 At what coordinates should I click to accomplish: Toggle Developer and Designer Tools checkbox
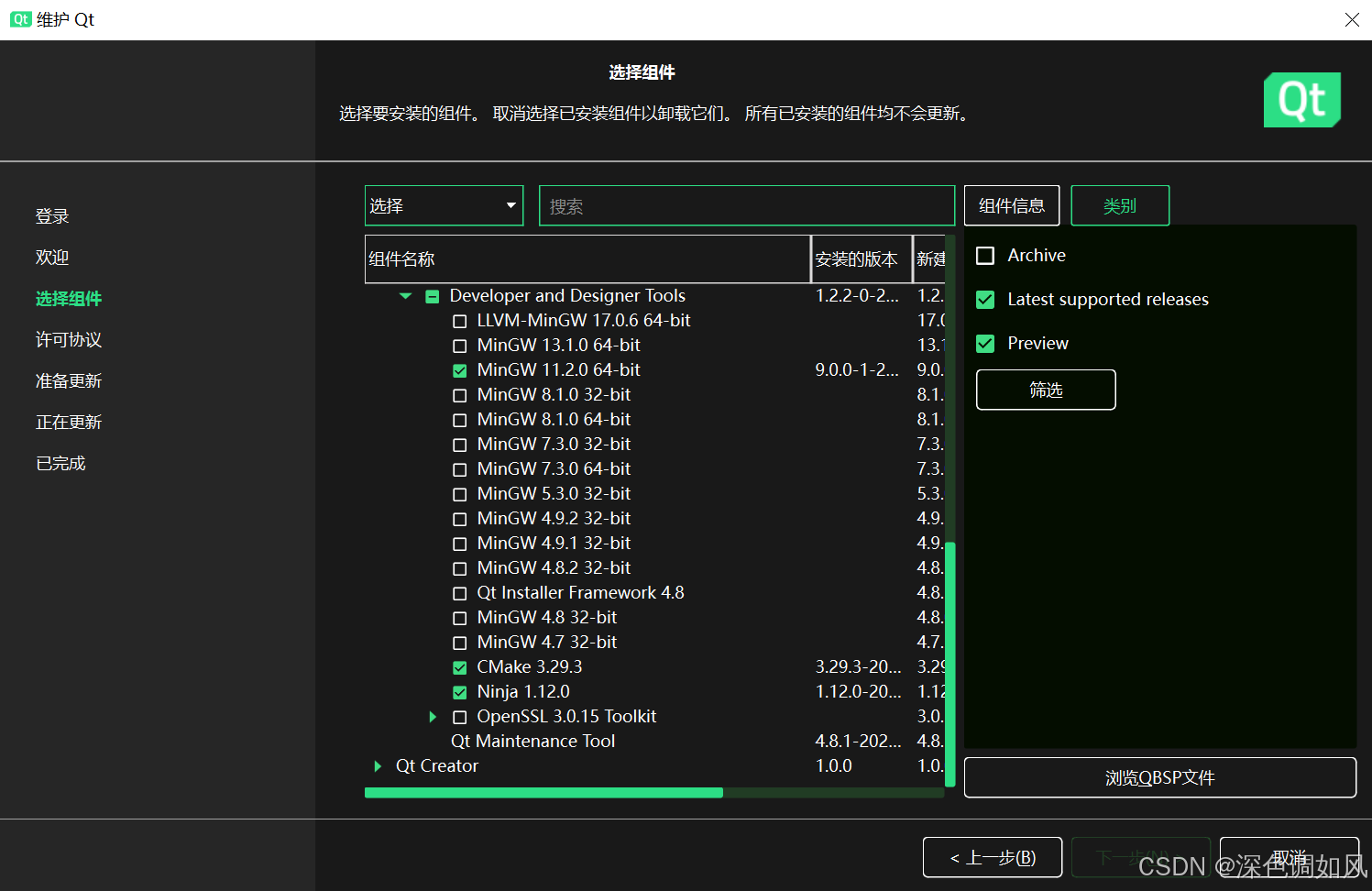tap(433, 296)
